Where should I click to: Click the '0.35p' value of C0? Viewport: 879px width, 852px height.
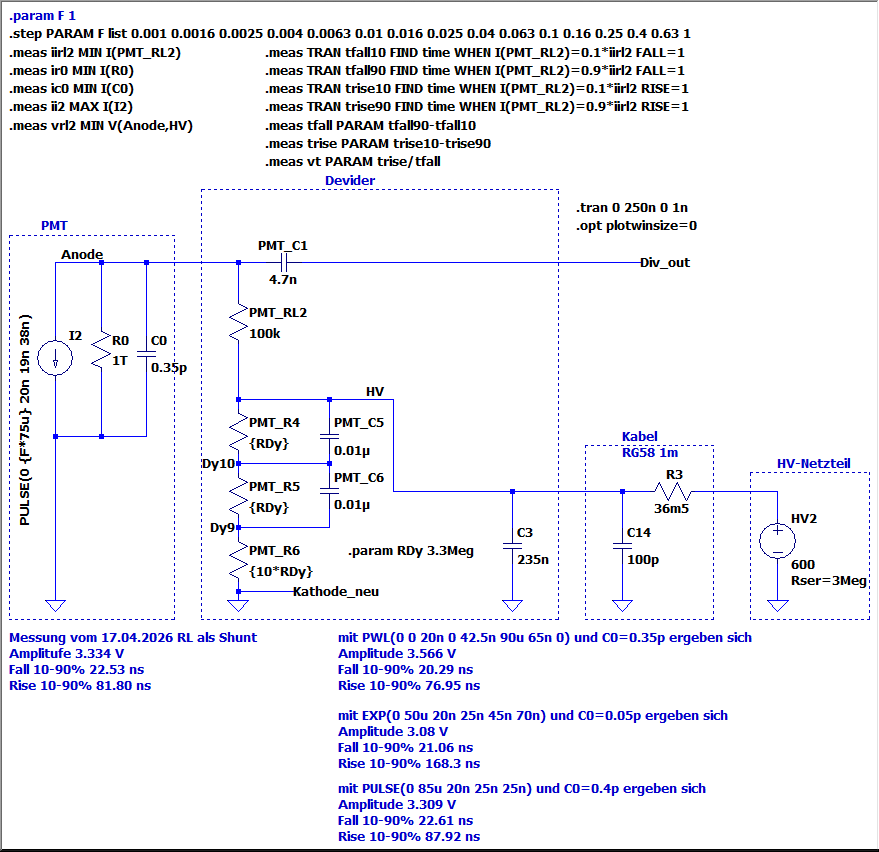pos(169,368)
